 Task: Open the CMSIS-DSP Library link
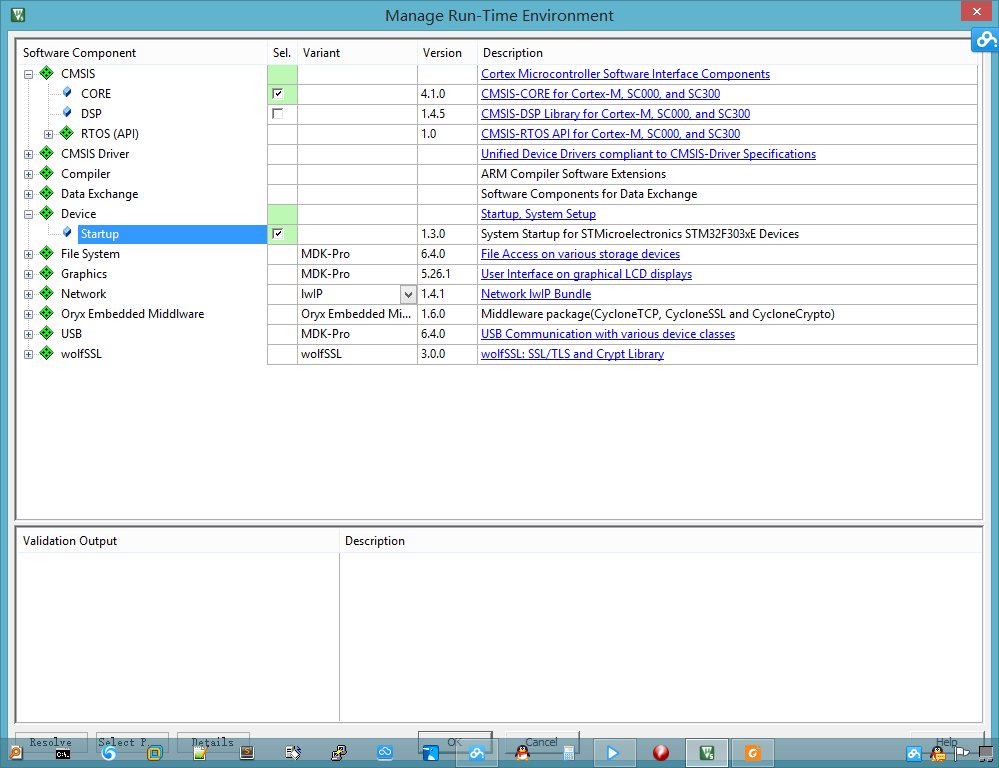(x=615, y=113)
